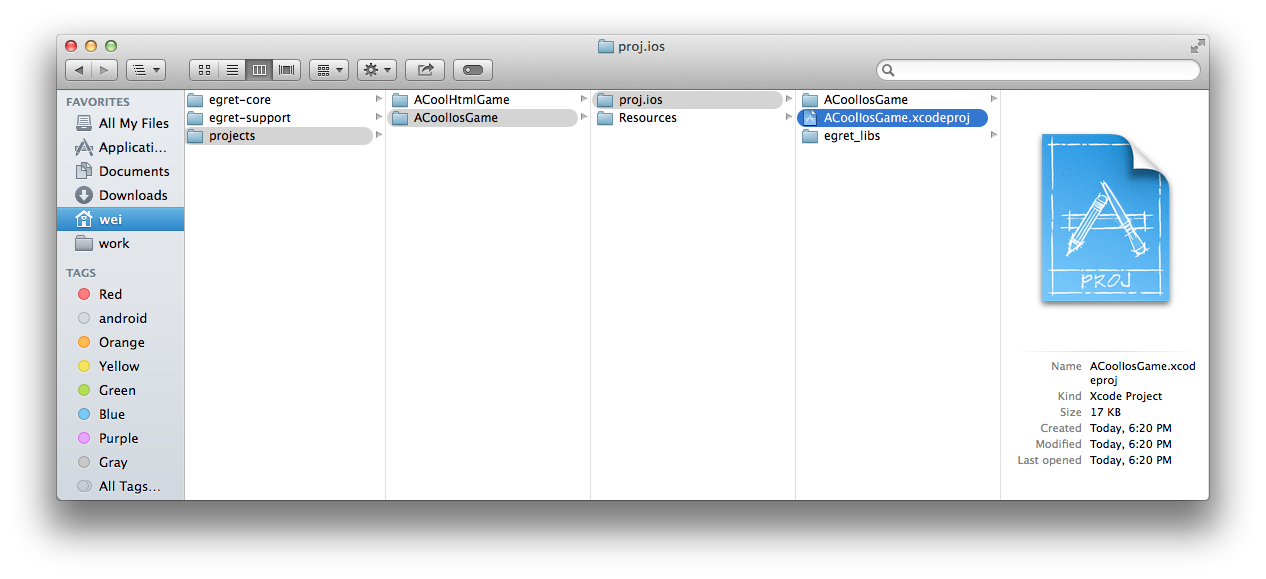Click the Xcode Project kind text

(x=1126, y=396)
